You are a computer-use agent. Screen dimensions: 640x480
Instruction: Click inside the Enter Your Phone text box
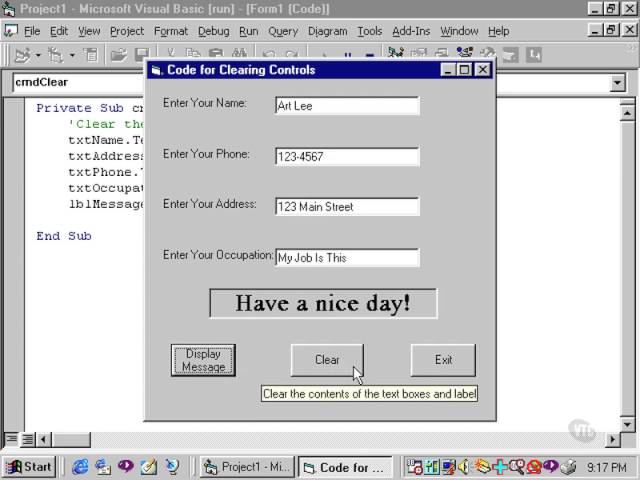click(347, 156)
